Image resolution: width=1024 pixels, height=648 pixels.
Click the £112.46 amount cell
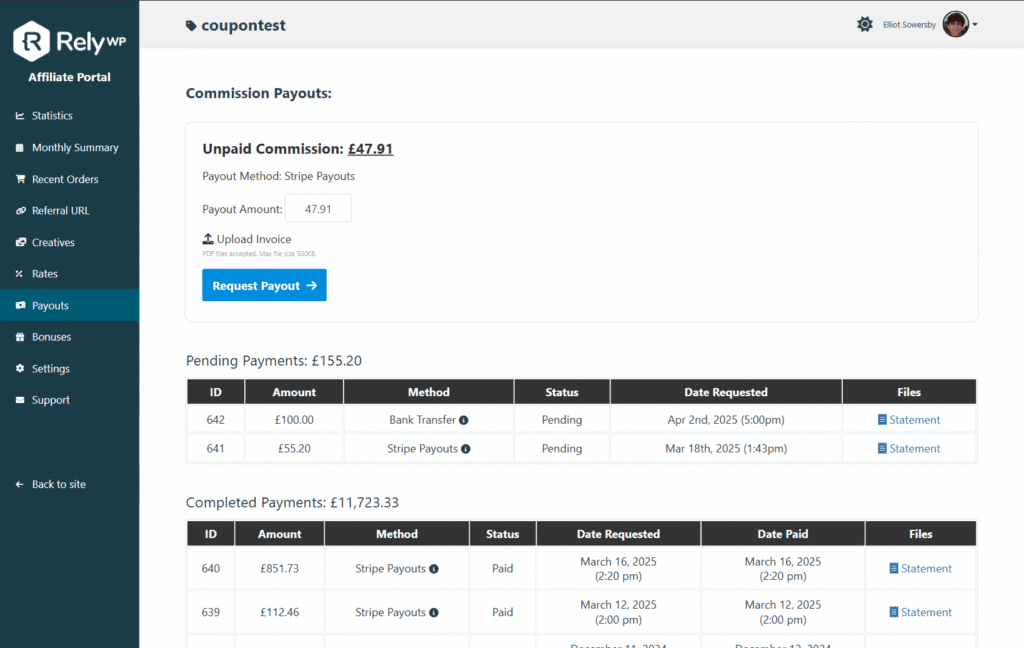tap(280, 612)
